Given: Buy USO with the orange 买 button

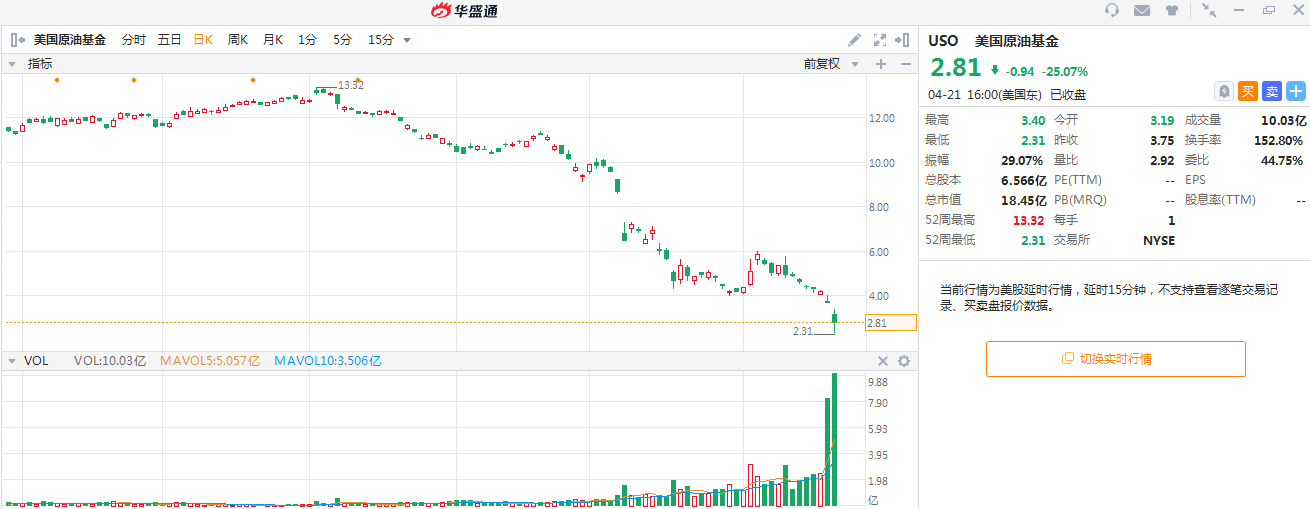Looking at the screenshot, I should point(1247,91).
